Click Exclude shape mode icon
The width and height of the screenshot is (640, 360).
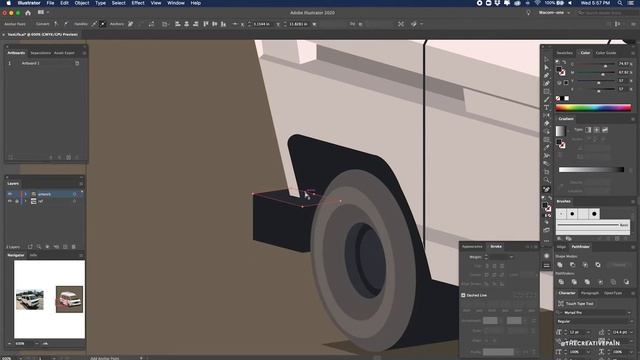(x=598, y=265)
